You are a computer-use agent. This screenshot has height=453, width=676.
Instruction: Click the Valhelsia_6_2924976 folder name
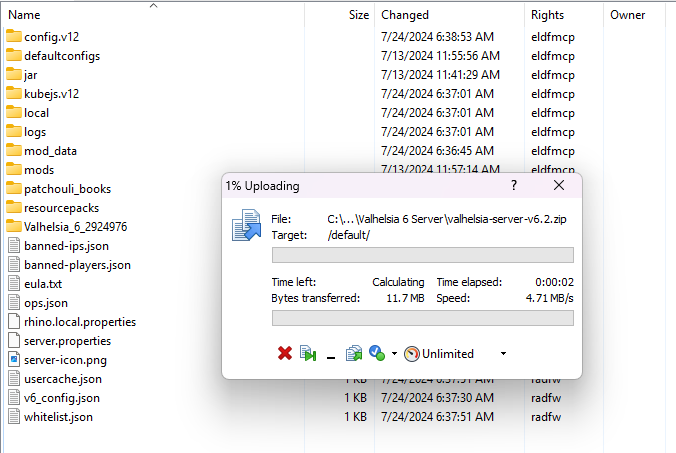tap(75, 227)
